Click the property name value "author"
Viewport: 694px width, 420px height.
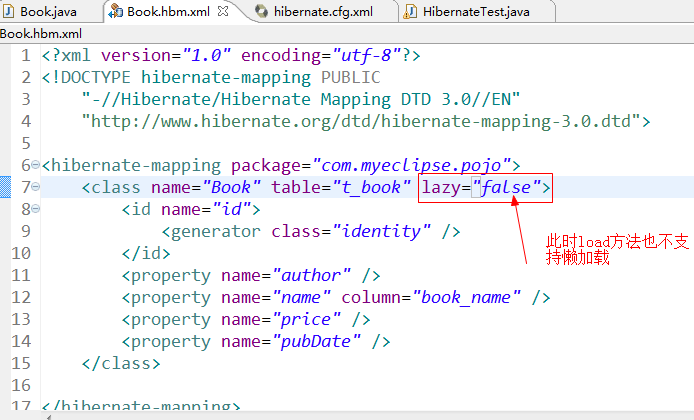[312, 275]
